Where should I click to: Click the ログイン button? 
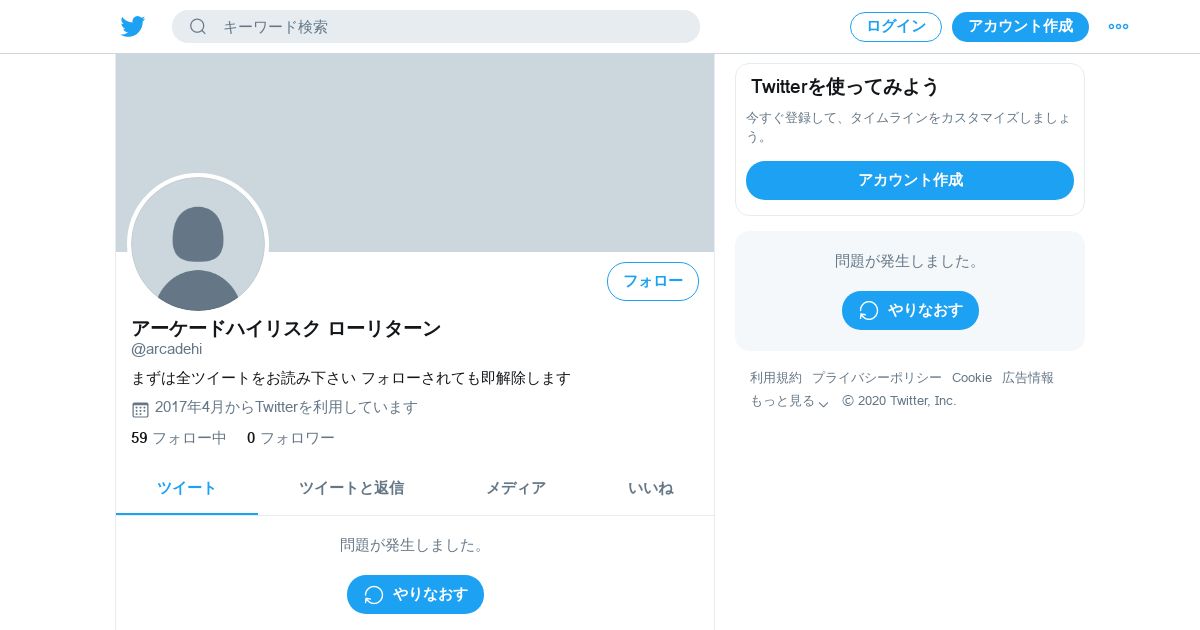tap(896, 27)
